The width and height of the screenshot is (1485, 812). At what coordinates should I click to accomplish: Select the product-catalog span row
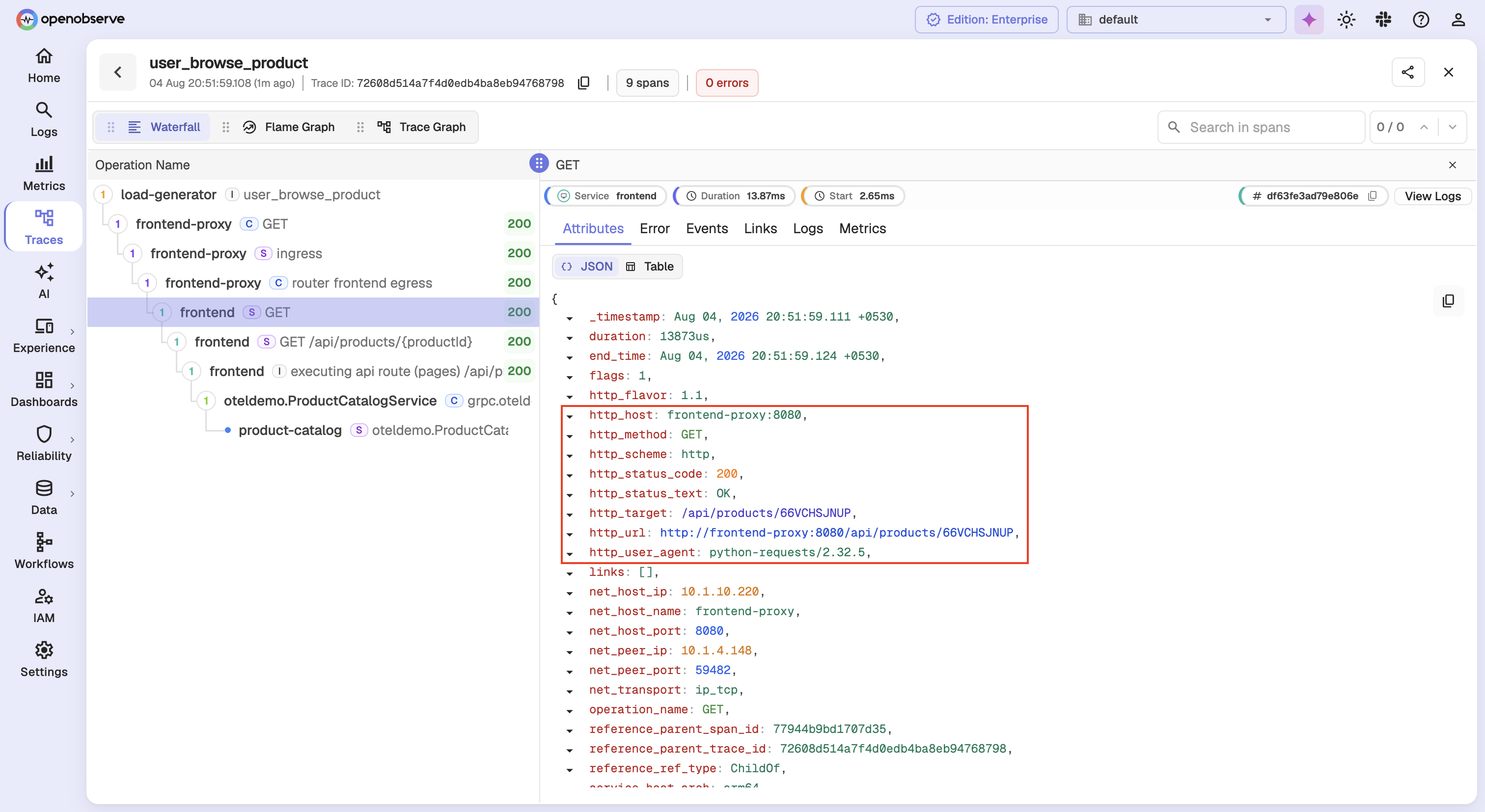313,430
